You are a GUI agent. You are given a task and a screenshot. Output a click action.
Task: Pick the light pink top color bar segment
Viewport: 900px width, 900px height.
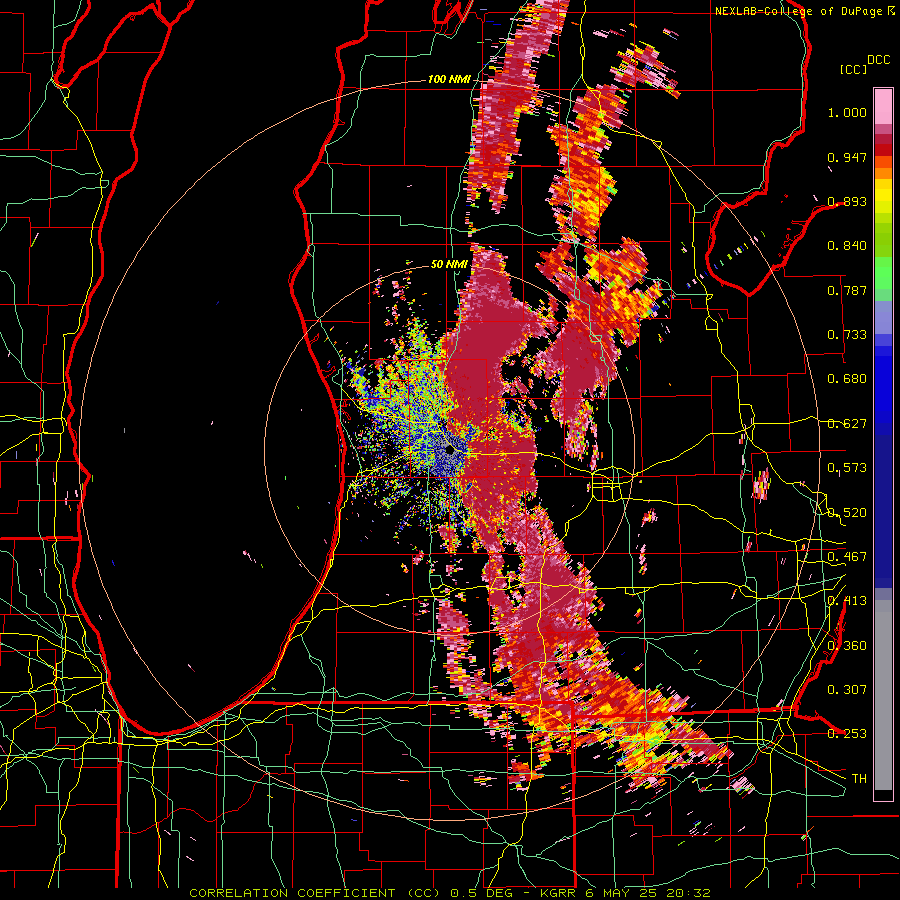pyautogui.click(x=883, y=106)
